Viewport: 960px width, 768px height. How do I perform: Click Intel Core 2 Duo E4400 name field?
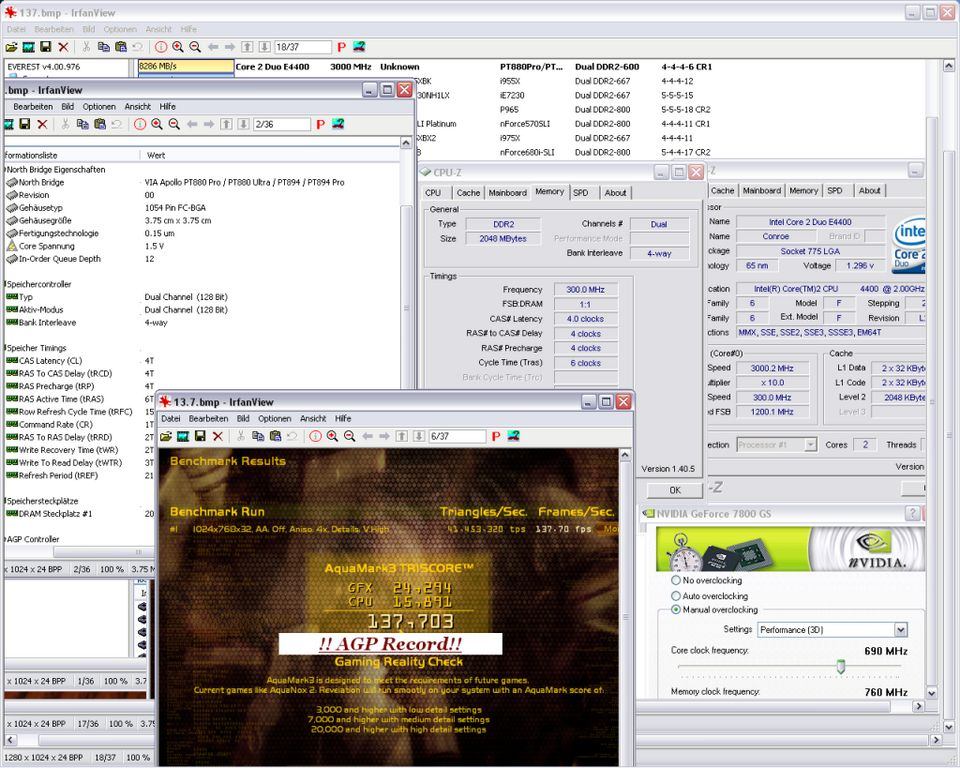(810, 222)
